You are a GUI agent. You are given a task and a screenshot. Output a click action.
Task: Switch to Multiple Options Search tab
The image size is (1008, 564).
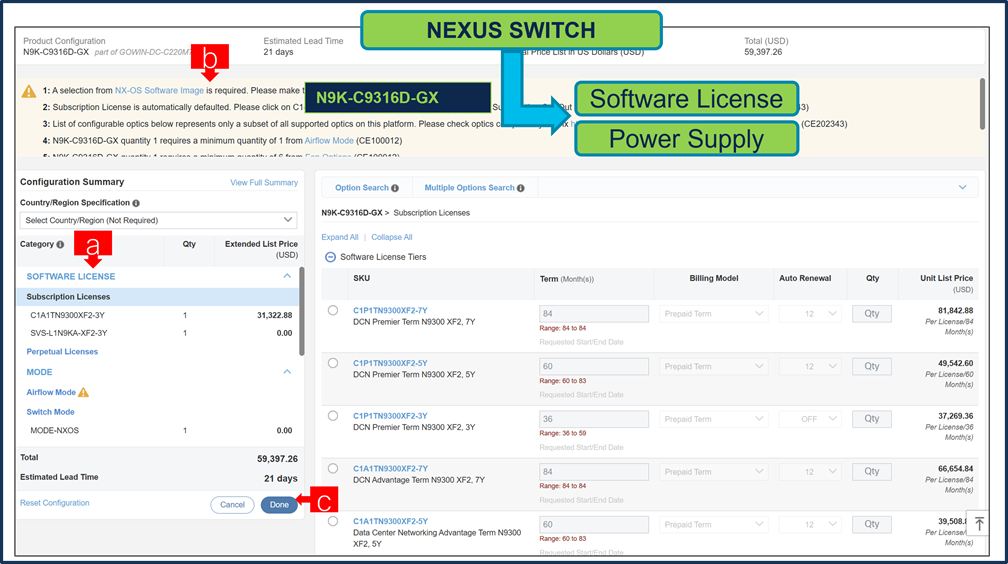469,188
